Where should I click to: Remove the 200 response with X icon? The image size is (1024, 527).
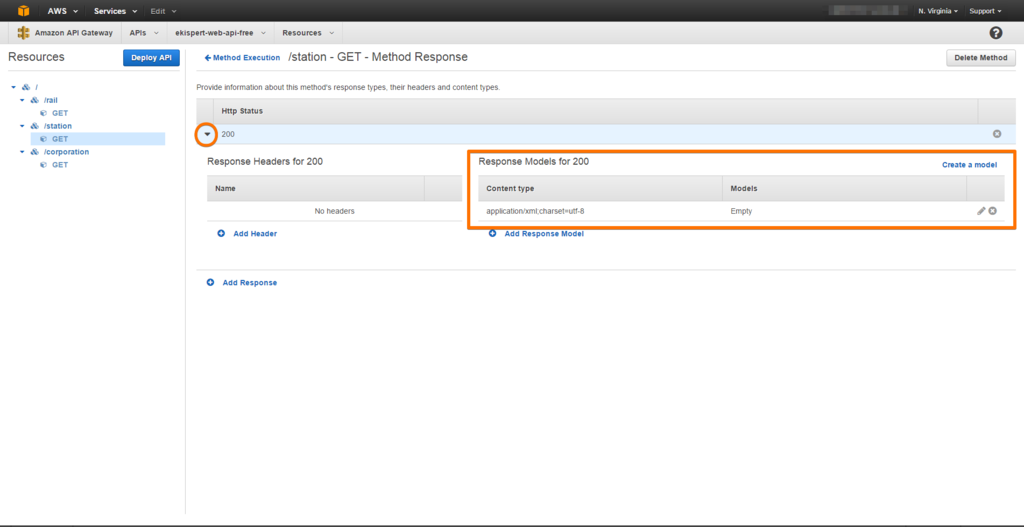point(997,134)
